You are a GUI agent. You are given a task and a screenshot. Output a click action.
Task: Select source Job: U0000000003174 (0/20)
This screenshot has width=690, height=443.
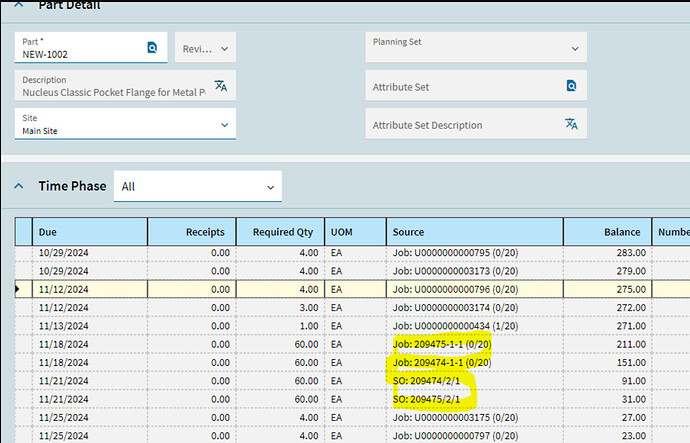(455, 308)
